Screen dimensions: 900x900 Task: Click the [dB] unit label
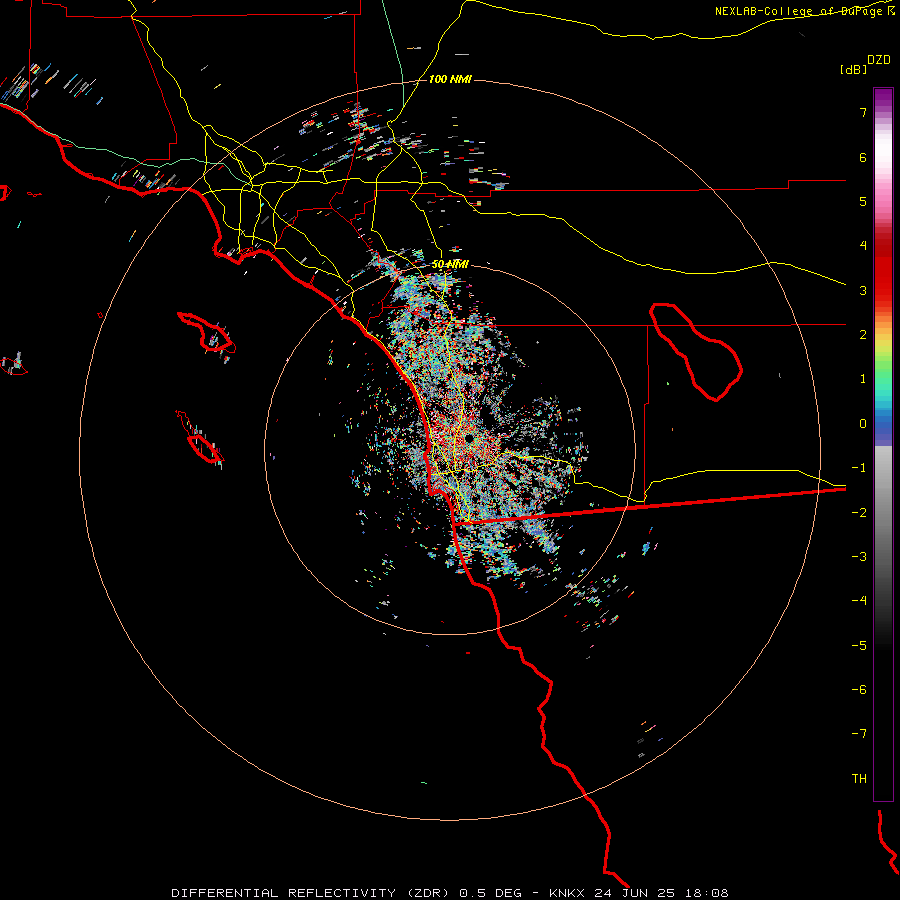(853, 69)
